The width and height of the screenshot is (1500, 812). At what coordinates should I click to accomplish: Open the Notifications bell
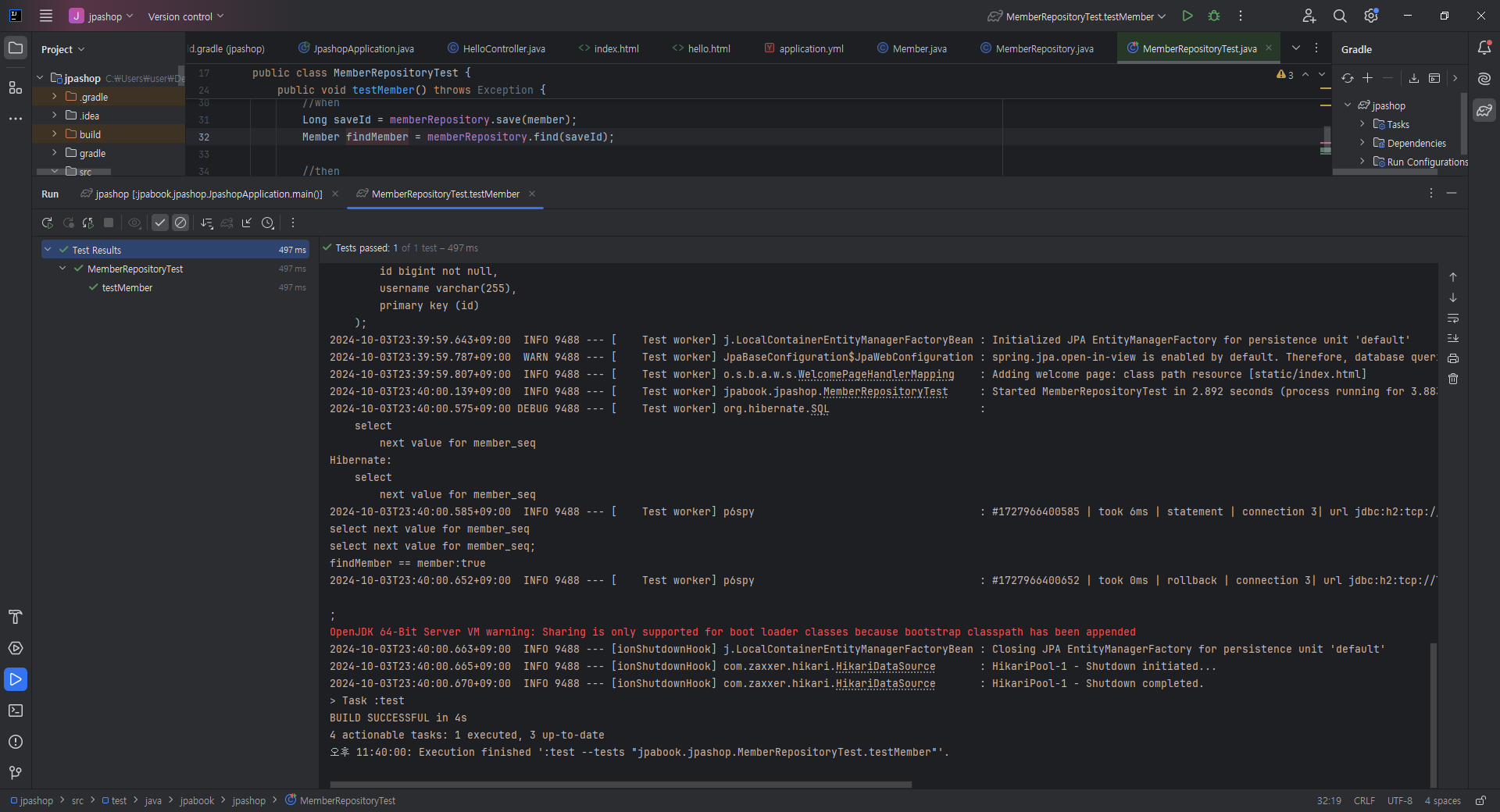1484,48
